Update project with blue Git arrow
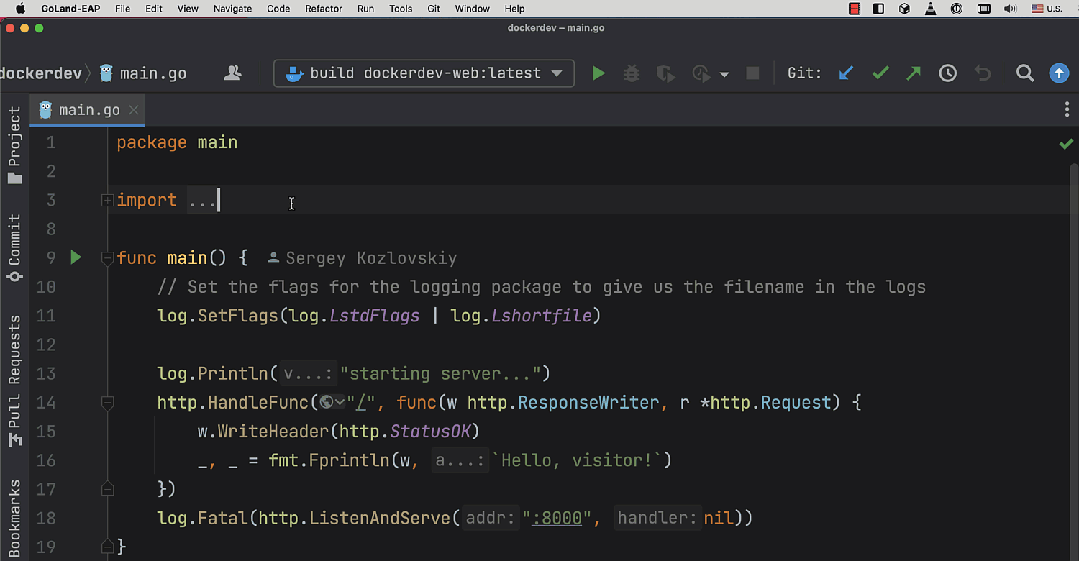 (846, 73)
